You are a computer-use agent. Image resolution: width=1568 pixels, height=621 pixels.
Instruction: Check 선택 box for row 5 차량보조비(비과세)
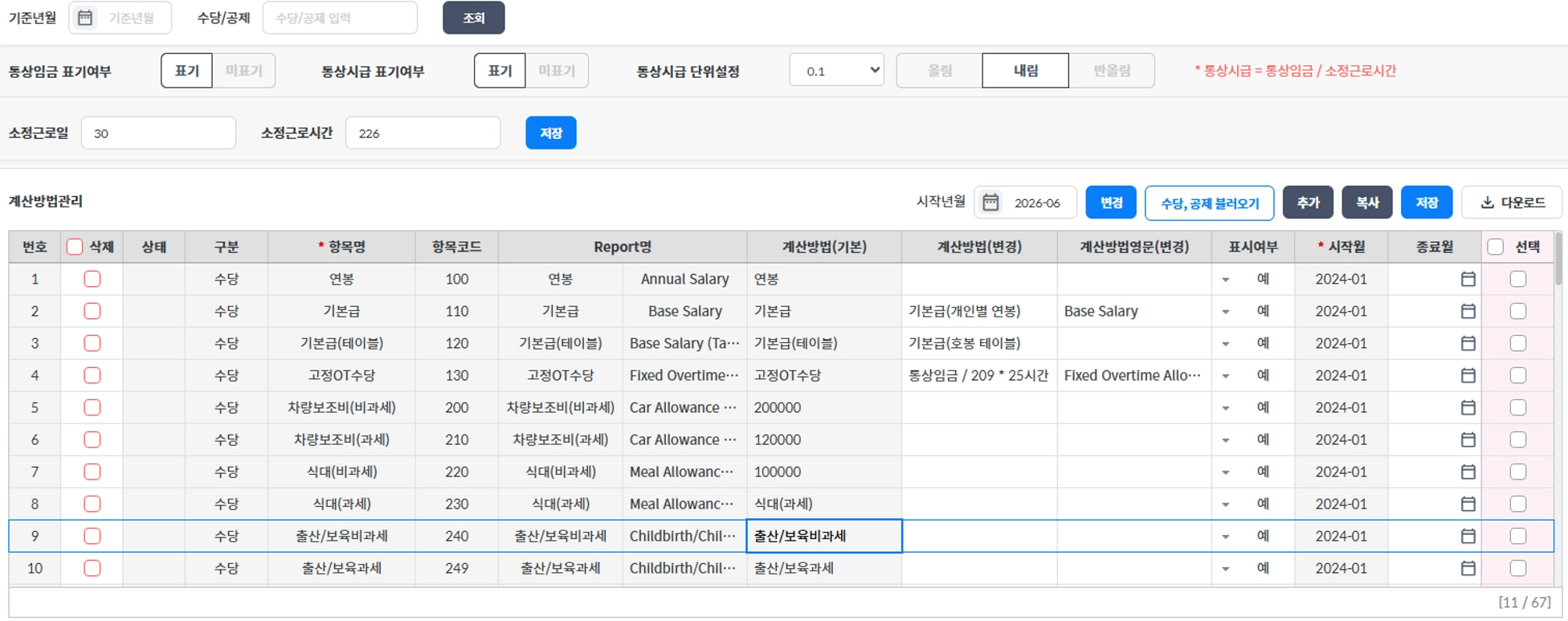1517,407
